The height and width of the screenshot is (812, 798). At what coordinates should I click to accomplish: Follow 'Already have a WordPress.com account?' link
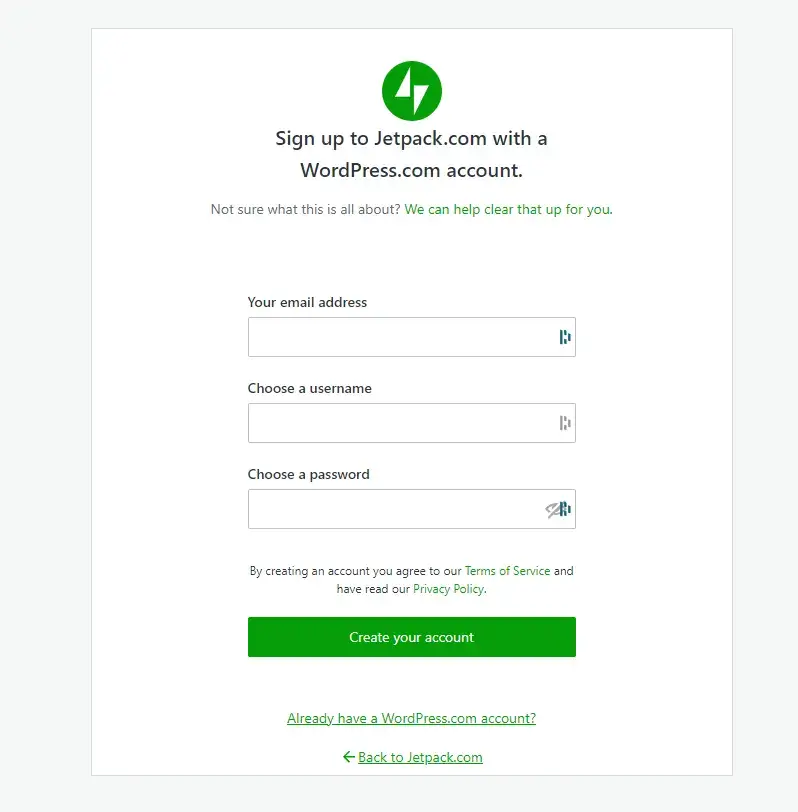tap(412, 718)
